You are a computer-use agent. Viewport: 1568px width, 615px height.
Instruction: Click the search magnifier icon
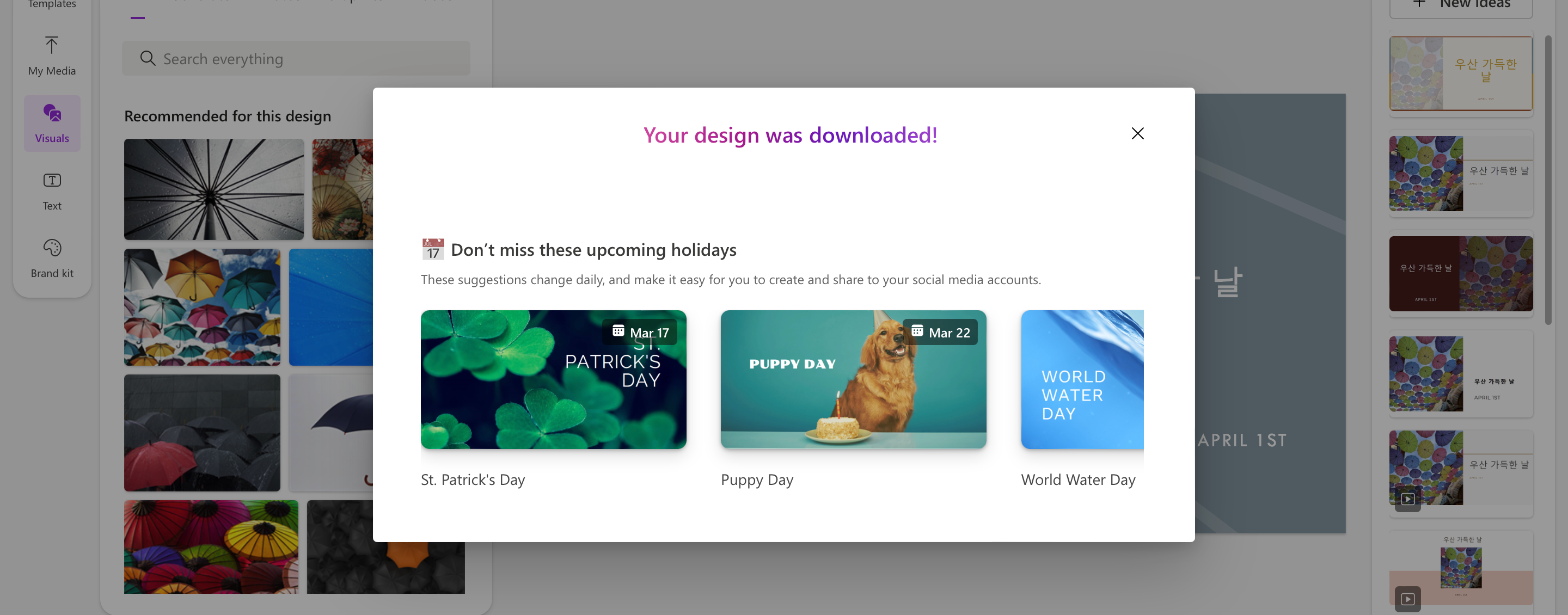point(148,58)
